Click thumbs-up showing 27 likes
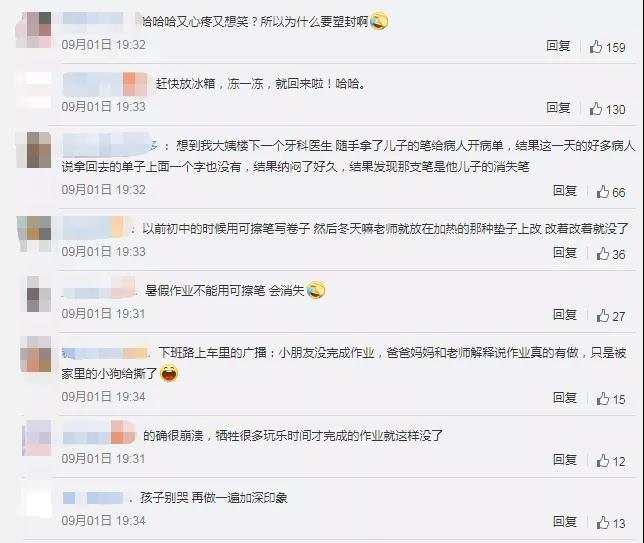Screen dimensions: 644x543 pos(611,316)
